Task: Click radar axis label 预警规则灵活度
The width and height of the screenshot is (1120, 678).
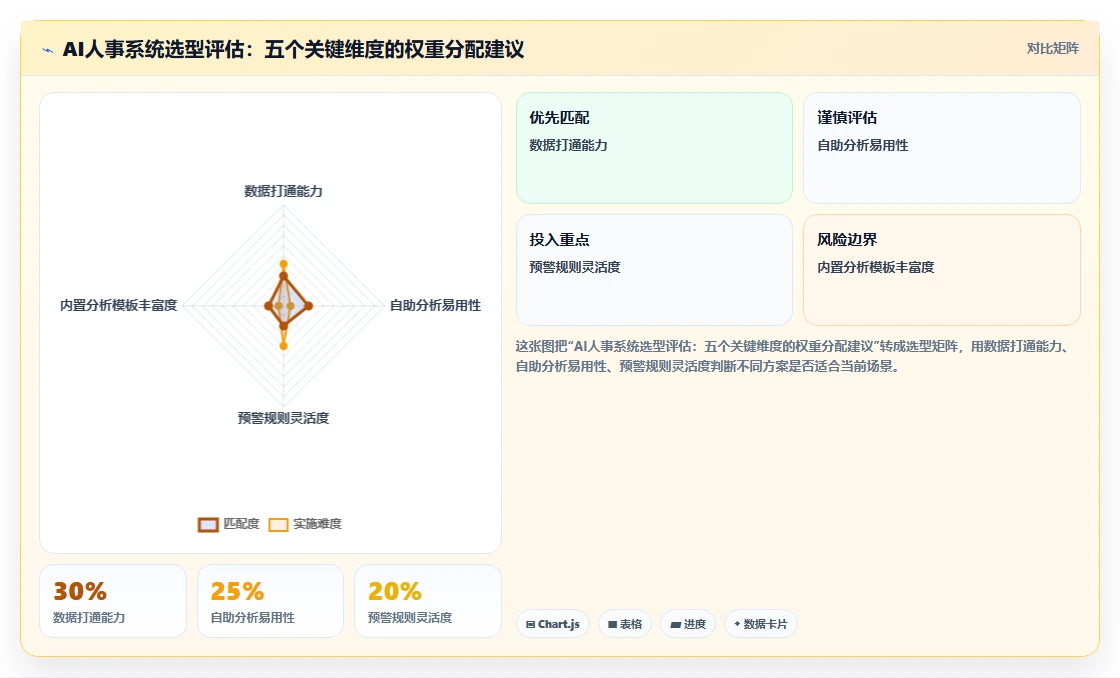Action: (284, 418)
